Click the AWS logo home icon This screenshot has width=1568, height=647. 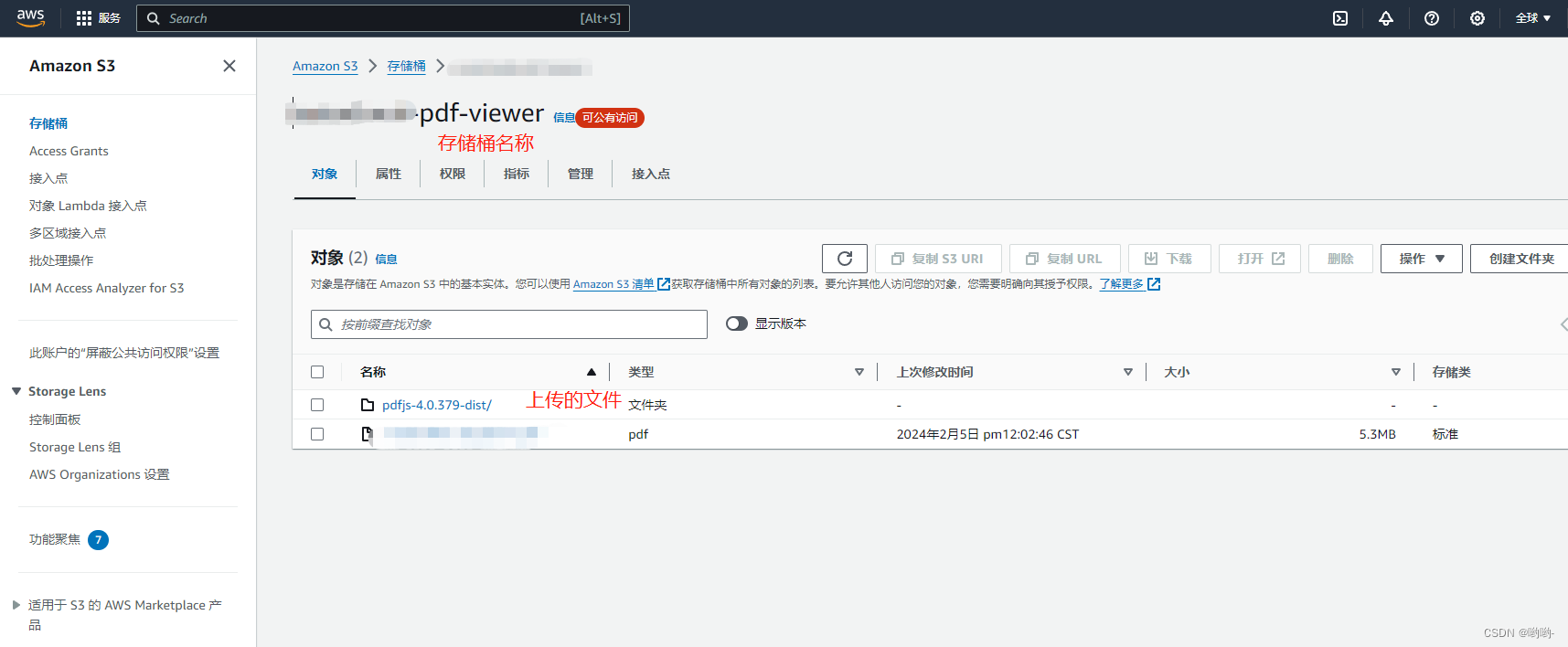[x=30, y=18]
